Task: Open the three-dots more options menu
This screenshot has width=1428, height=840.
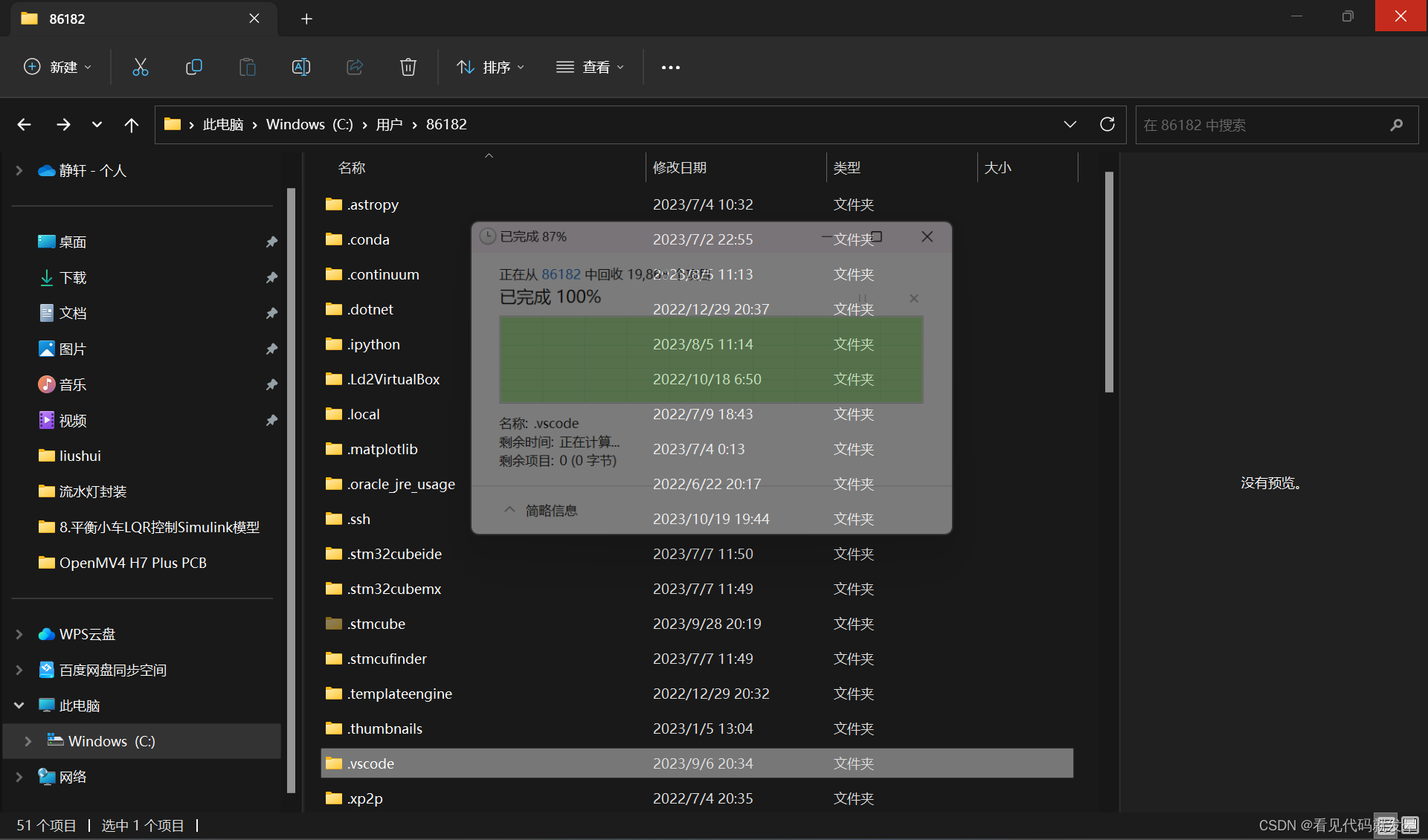Action: (x=670, y=68)
